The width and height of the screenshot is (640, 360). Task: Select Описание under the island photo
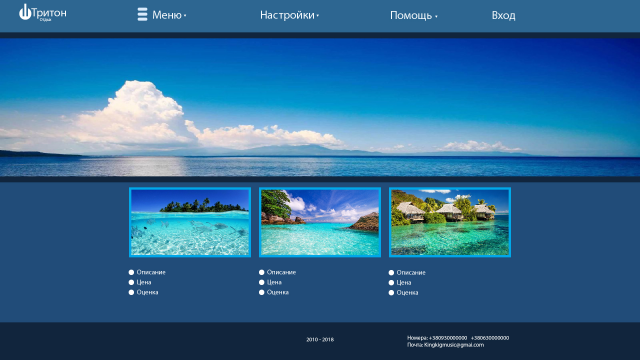point(147,272)
